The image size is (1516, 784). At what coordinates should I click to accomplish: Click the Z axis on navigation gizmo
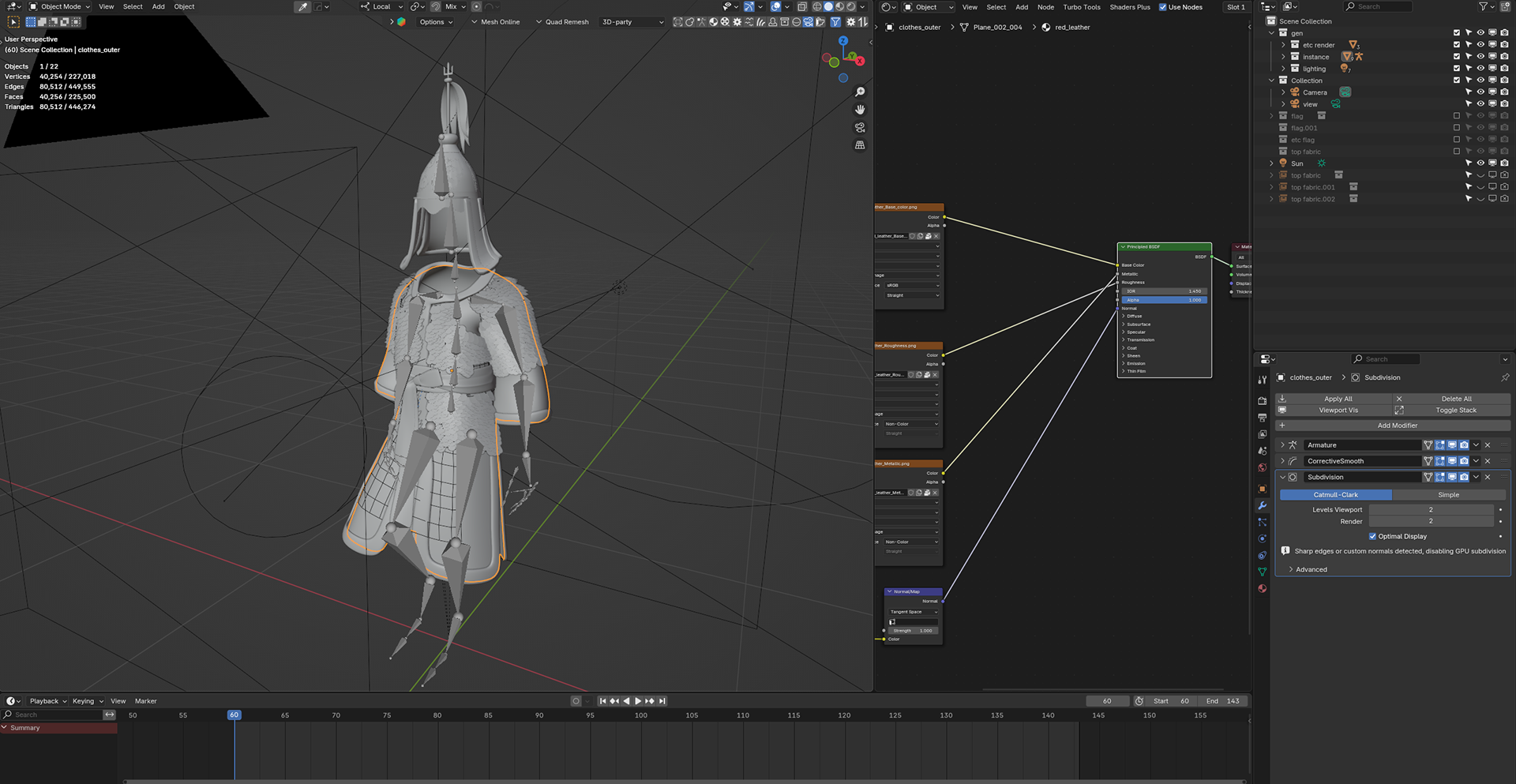(843, 40)
